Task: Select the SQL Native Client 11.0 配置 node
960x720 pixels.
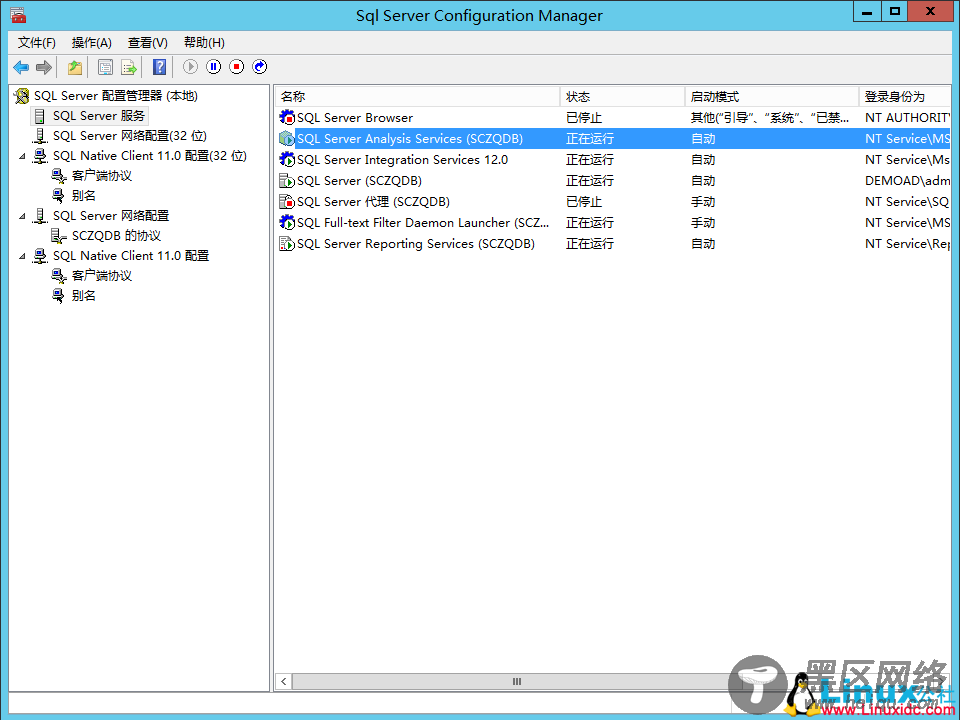Action: 131,255
